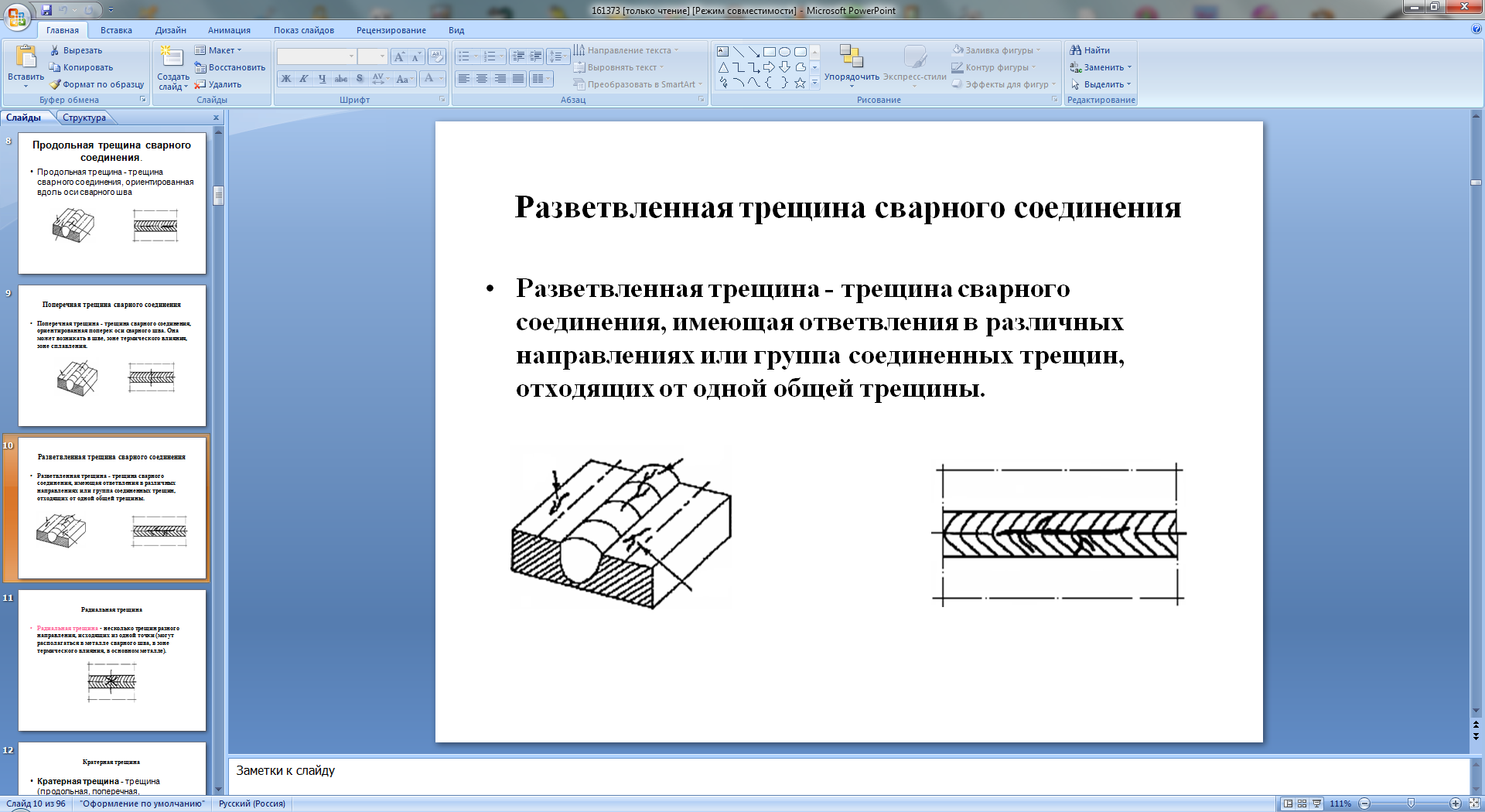Image resolution: width=1485 pixels, height=812 pixels.
Task: Open Font dialog launcher in Шрифт group
Action: click(442, 99)
